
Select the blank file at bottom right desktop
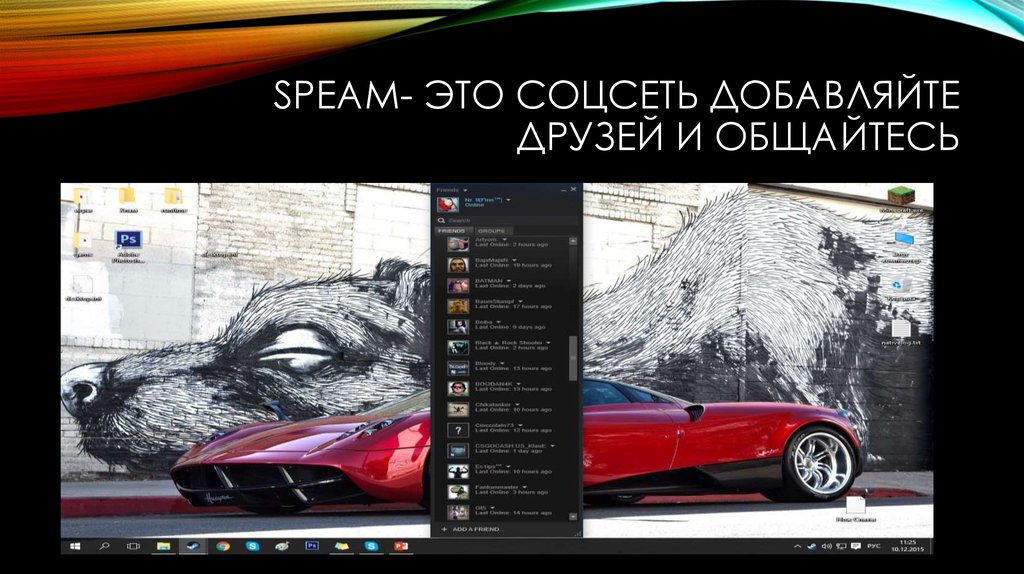pyautogui.click(x=856, y=509)
